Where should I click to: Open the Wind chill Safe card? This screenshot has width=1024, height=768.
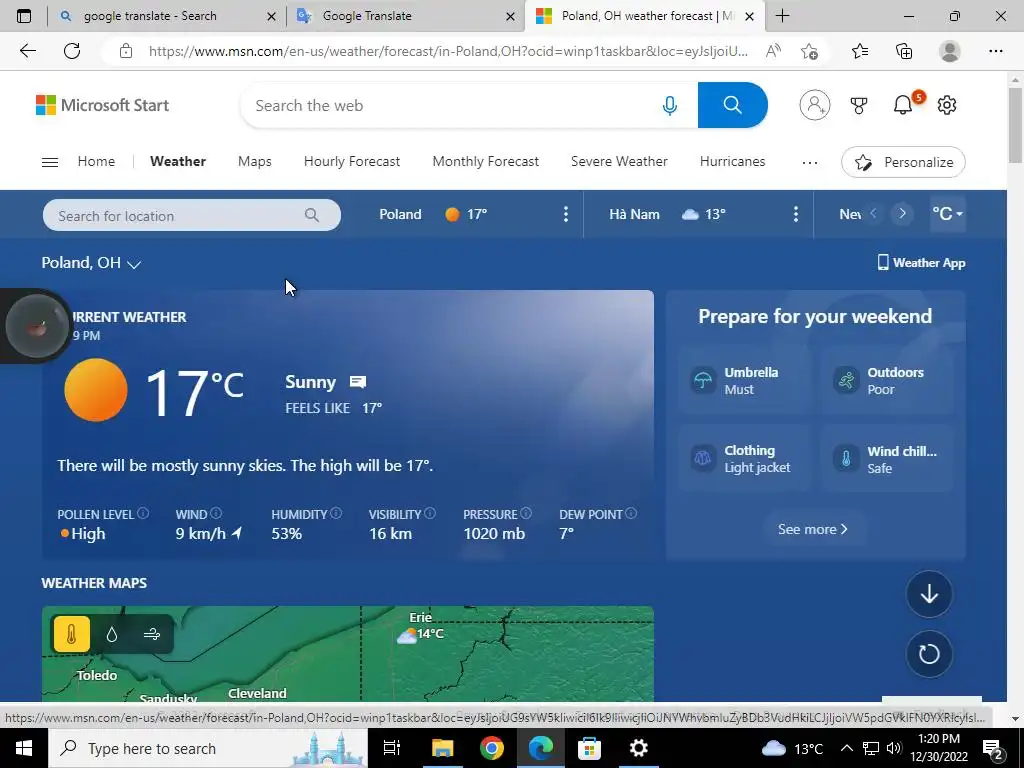coord(887,458)
